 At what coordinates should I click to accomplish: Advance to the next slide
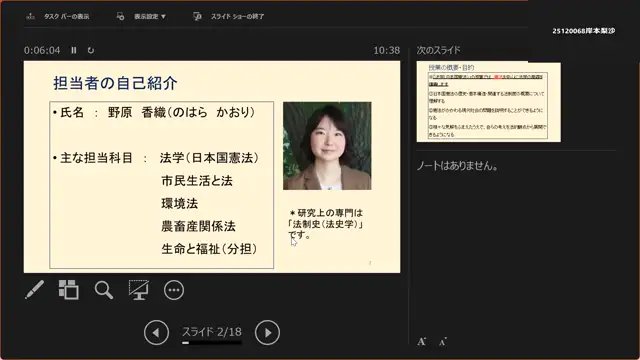267,333
